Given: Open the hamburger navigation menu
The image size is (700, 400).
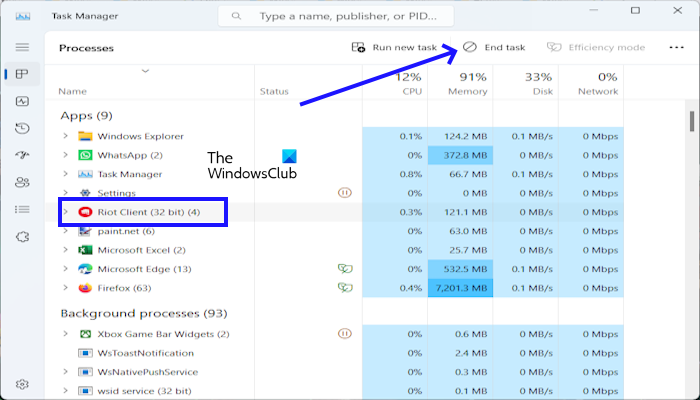Looking at the screenshot, I should click(x=22, y=47).
